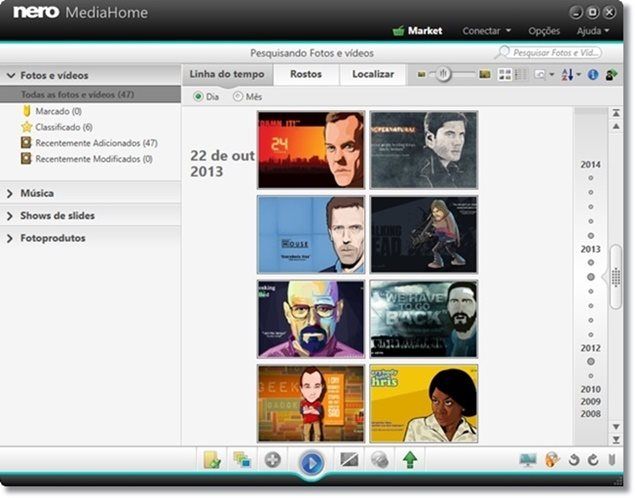Show the blue info panel icon
This screenshot has width=635, height=498.
[x=593, y=74]
